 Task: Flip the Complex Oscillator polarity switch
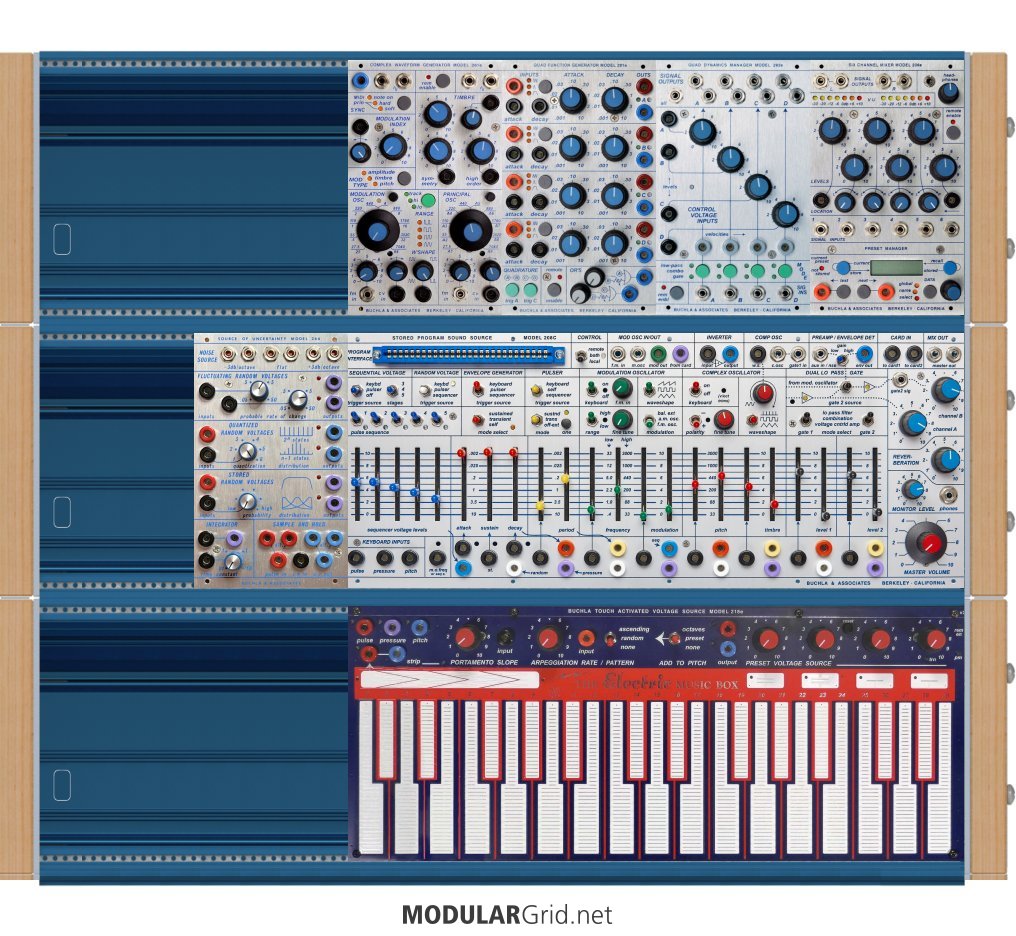click(x=695, y=420)
